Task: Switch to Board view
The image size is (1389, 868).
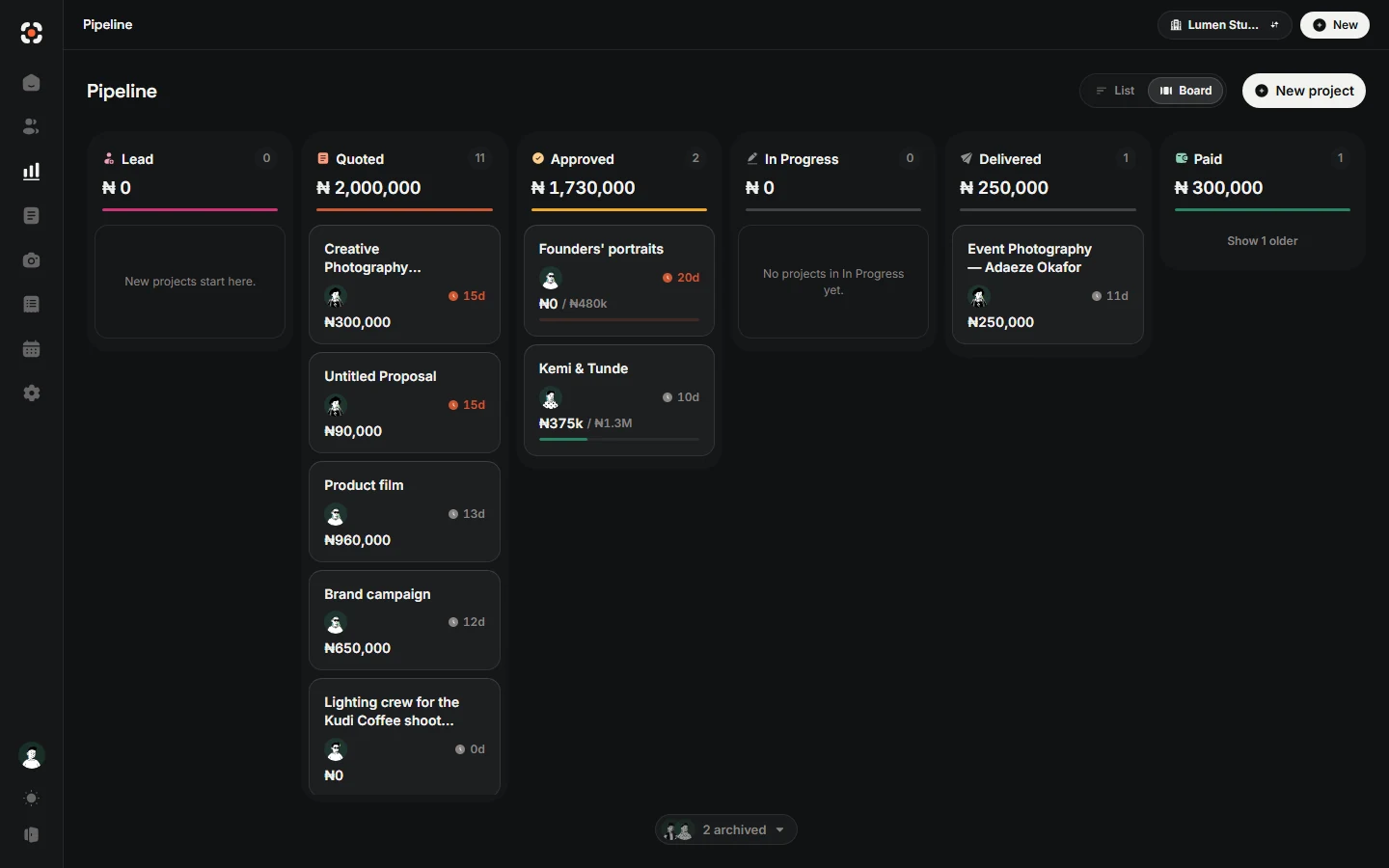Action: pos(1185,91)
